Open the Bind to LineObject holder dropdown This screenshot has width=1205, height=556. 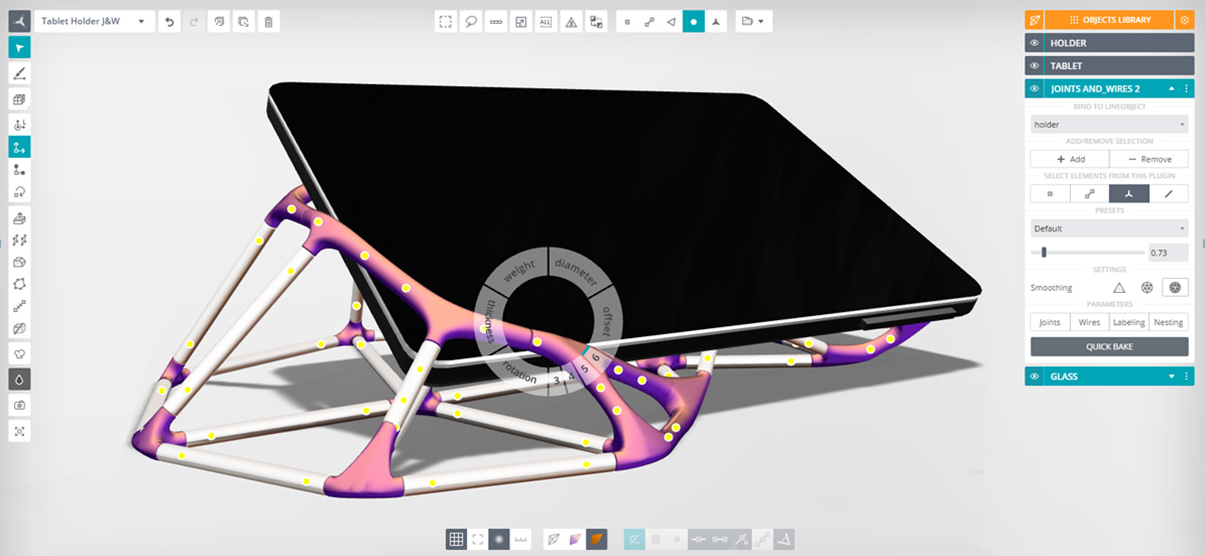click(1109, 125)
